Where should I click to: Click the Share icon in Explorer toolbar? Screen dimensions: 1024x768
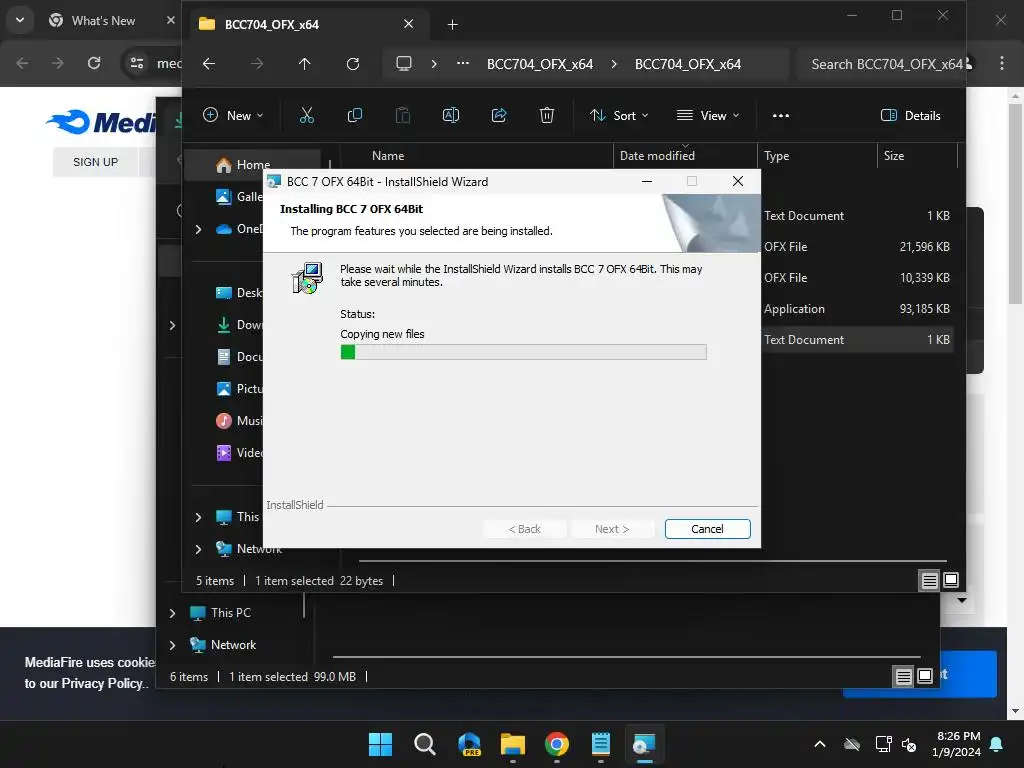(x=499, y=116)
